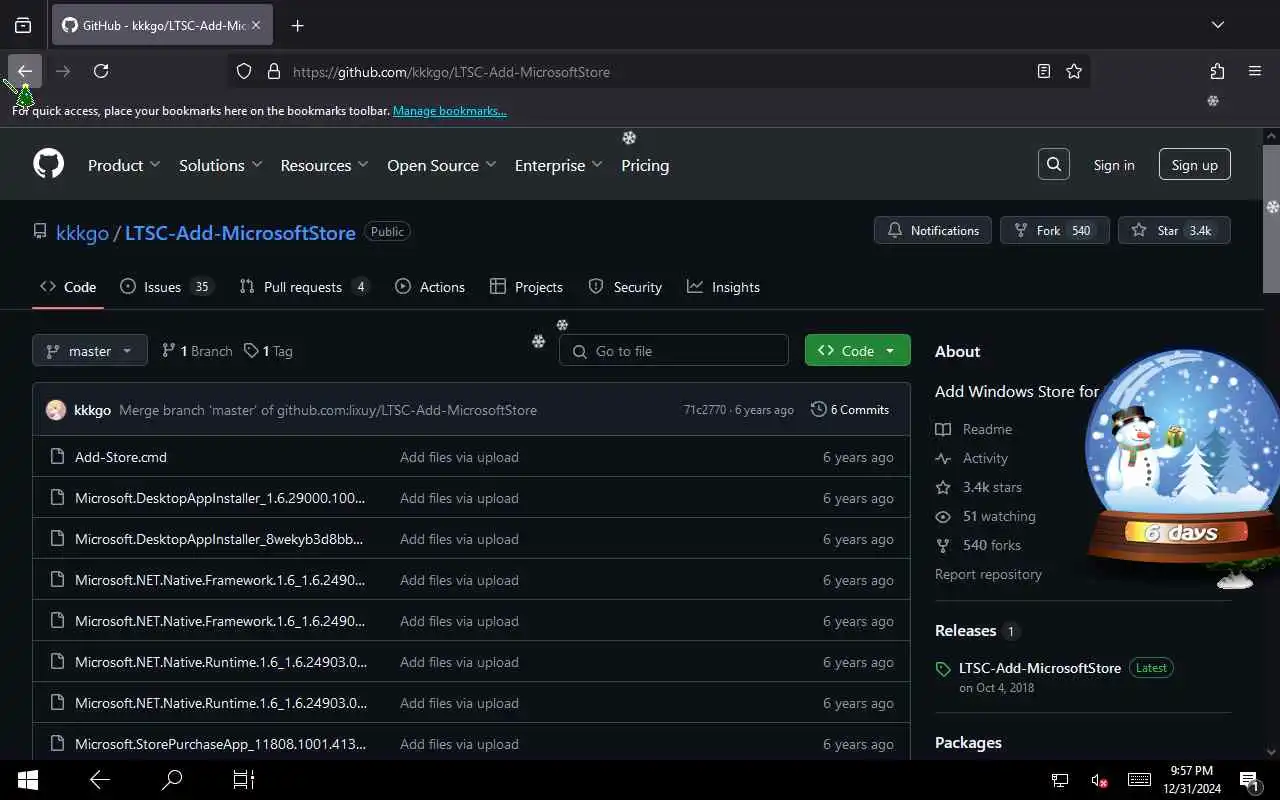Open the Microsoft.DesktopAppInstaller_1.6.29000 file

pos(220,498)
